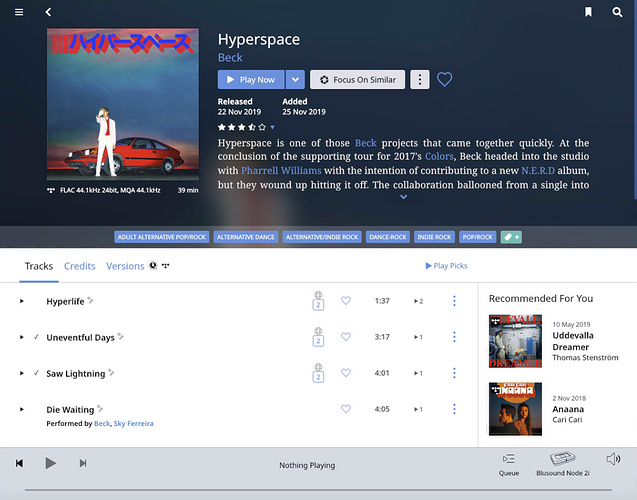Viewport: 637px width, 500px height.
Task: Open Die Waiting three-dot track menu
Action: tap(454, 409)
